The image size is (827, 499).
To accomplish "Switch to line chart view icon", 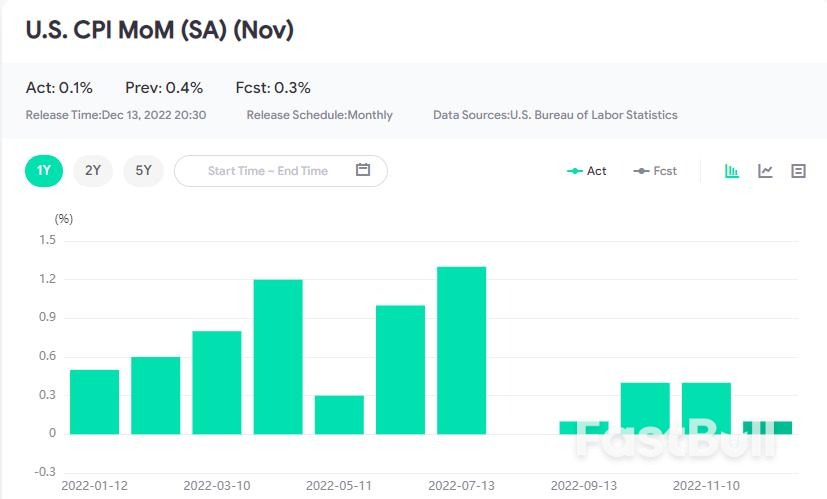I will click(x=765, y=171).
